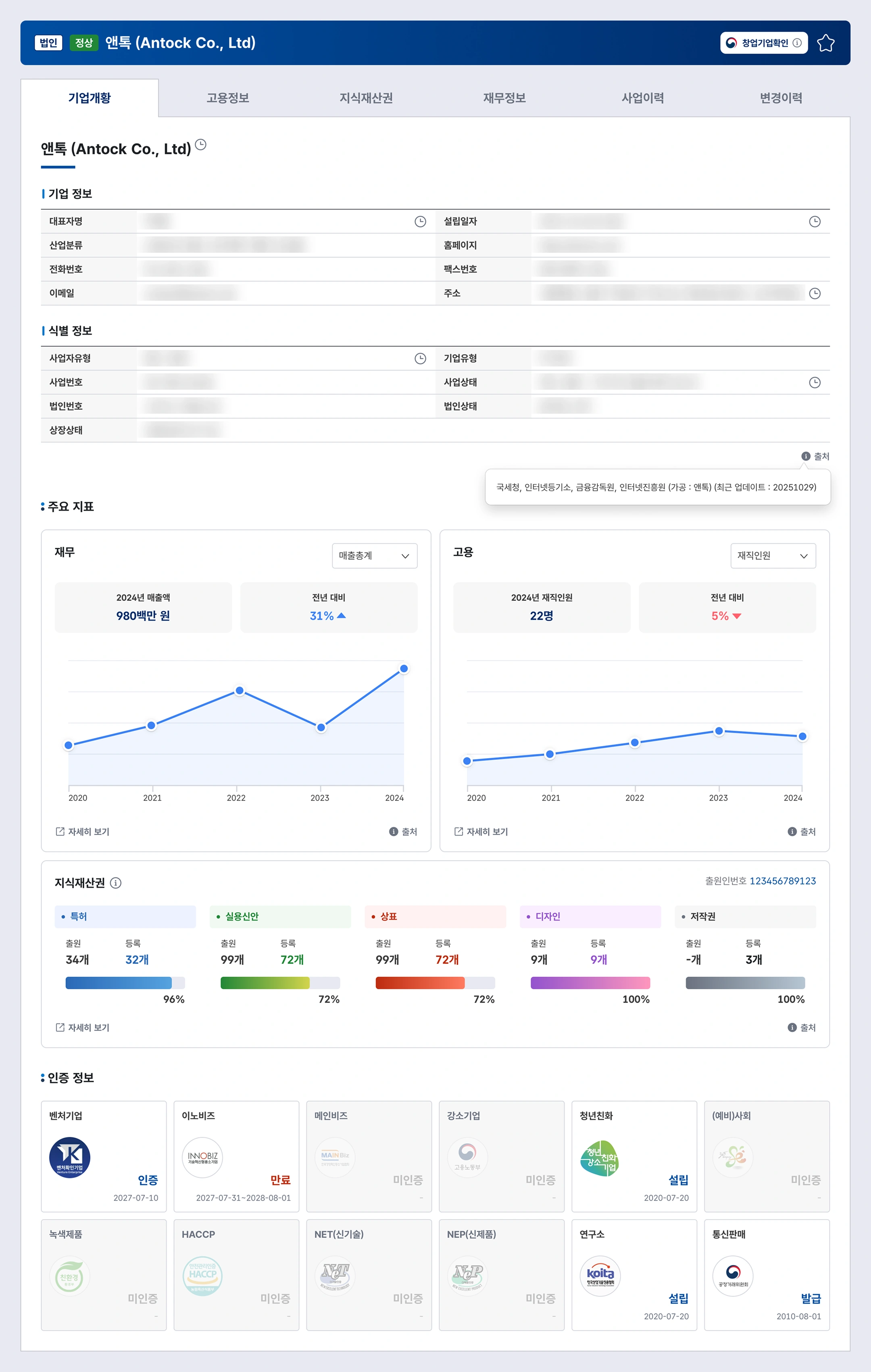Screen dimensions: 871x1372
Task: Switch to the 기업개황 tab
Action: pos(90,98)
